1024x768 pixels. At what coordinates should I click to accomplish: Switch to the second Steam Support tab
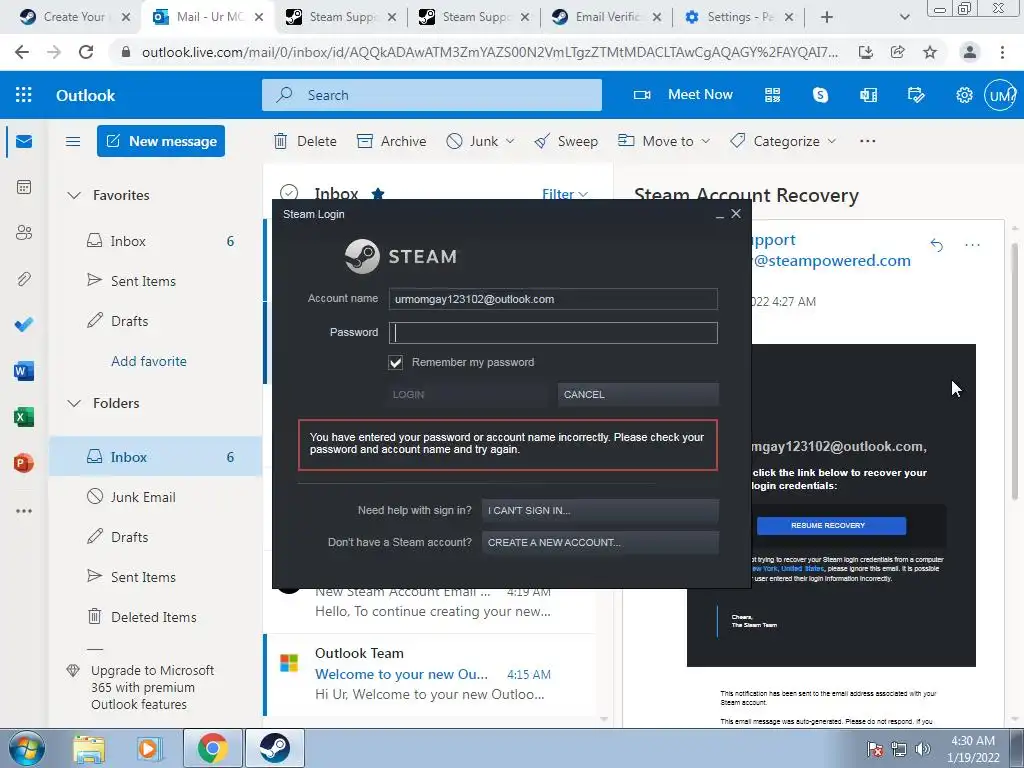pos(474,17)
